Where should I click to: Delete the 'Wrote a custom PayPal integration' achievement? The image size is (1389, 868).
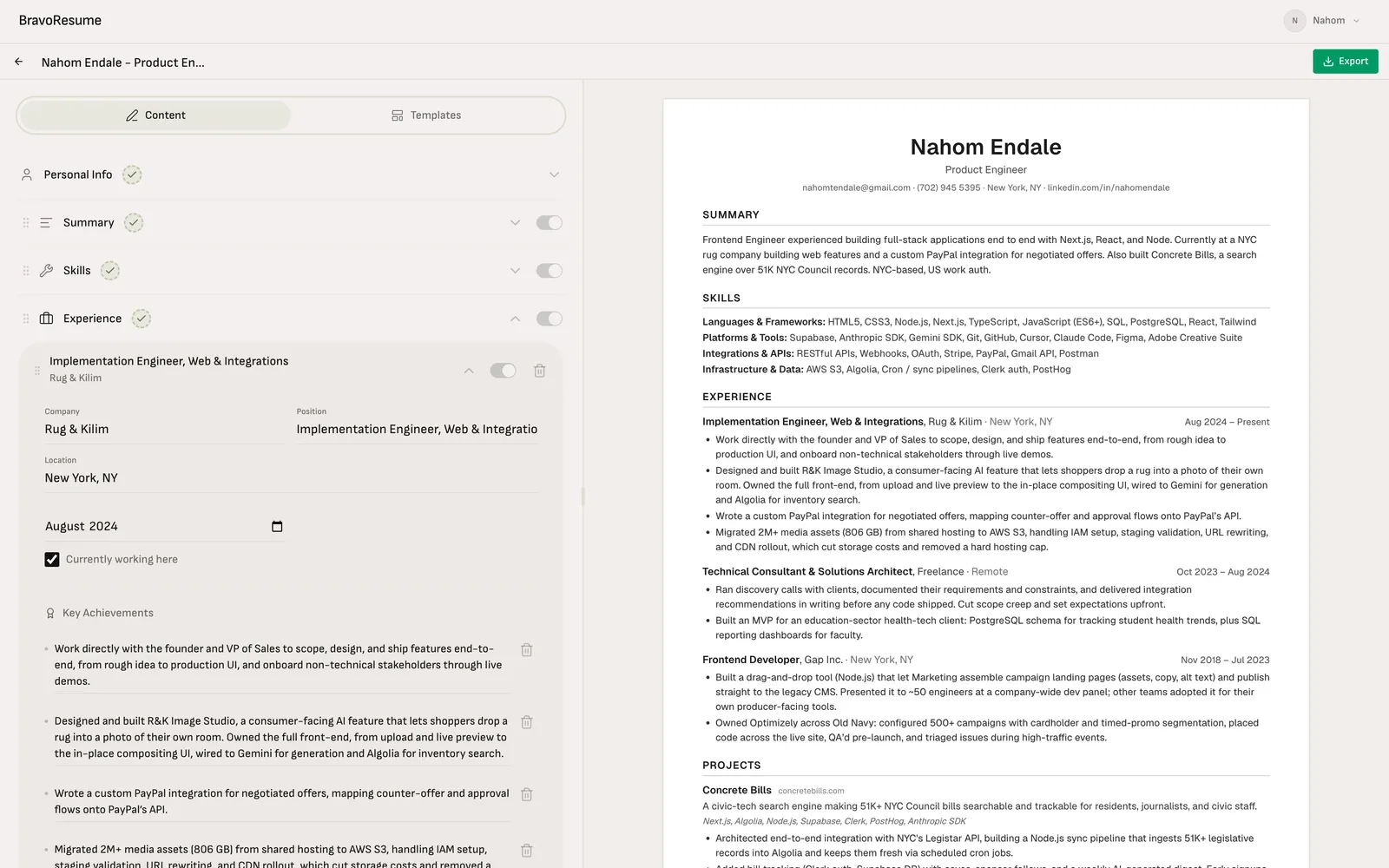pyautogui.click(x=526, y=794)
